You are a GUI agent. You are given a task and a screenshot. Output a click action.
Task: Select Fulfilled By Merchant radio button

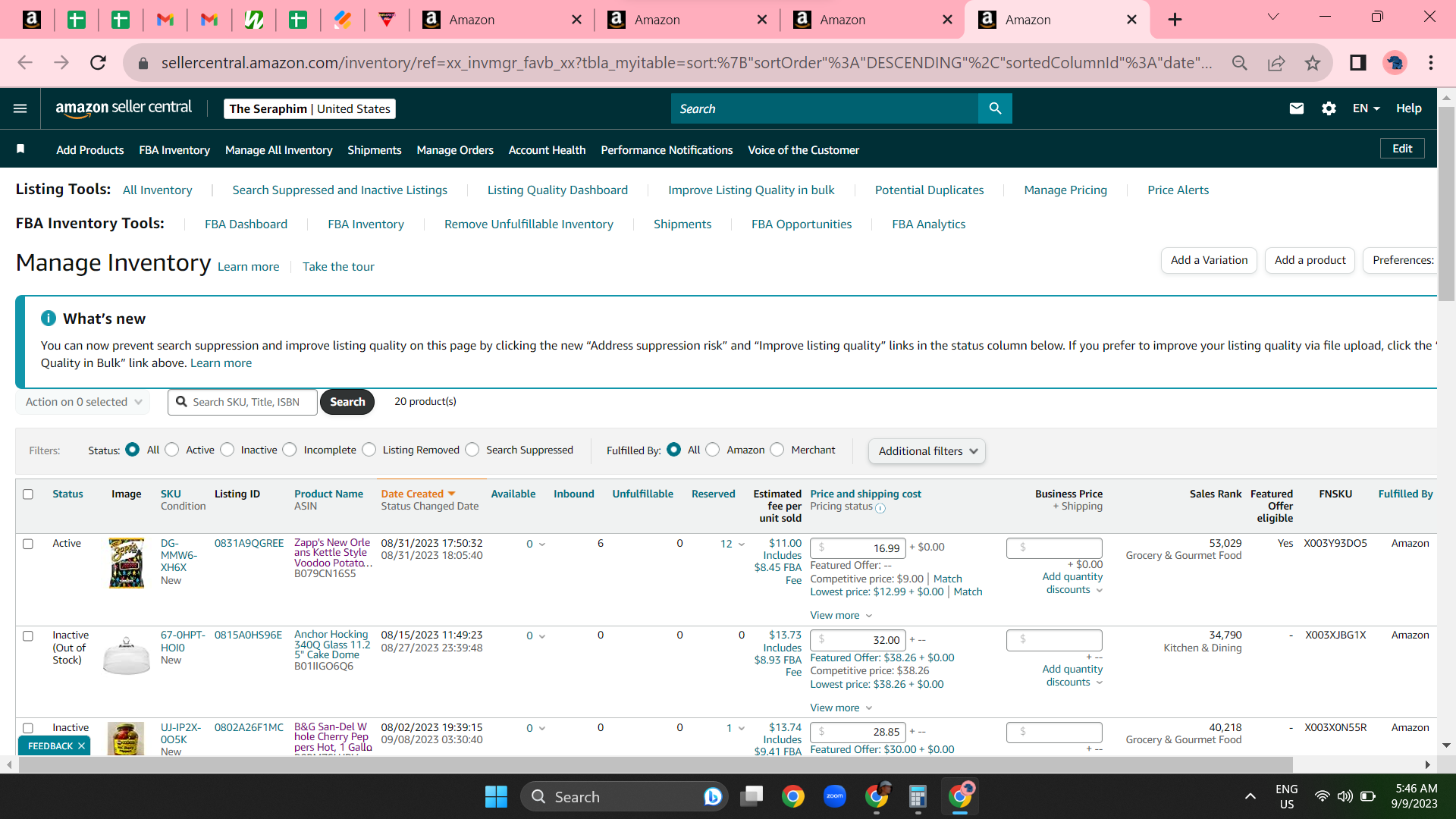point(777,450)
